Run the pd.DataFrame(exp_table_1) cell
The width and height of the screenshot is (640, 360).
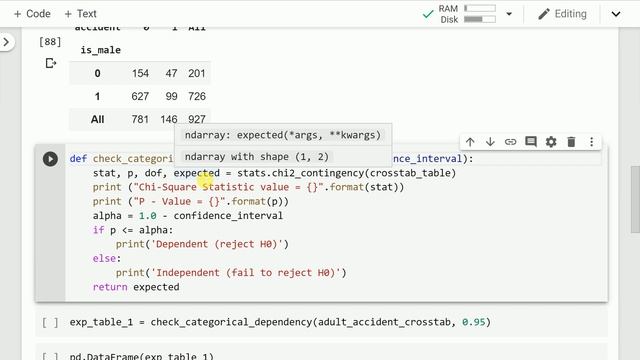coord(50,356)
